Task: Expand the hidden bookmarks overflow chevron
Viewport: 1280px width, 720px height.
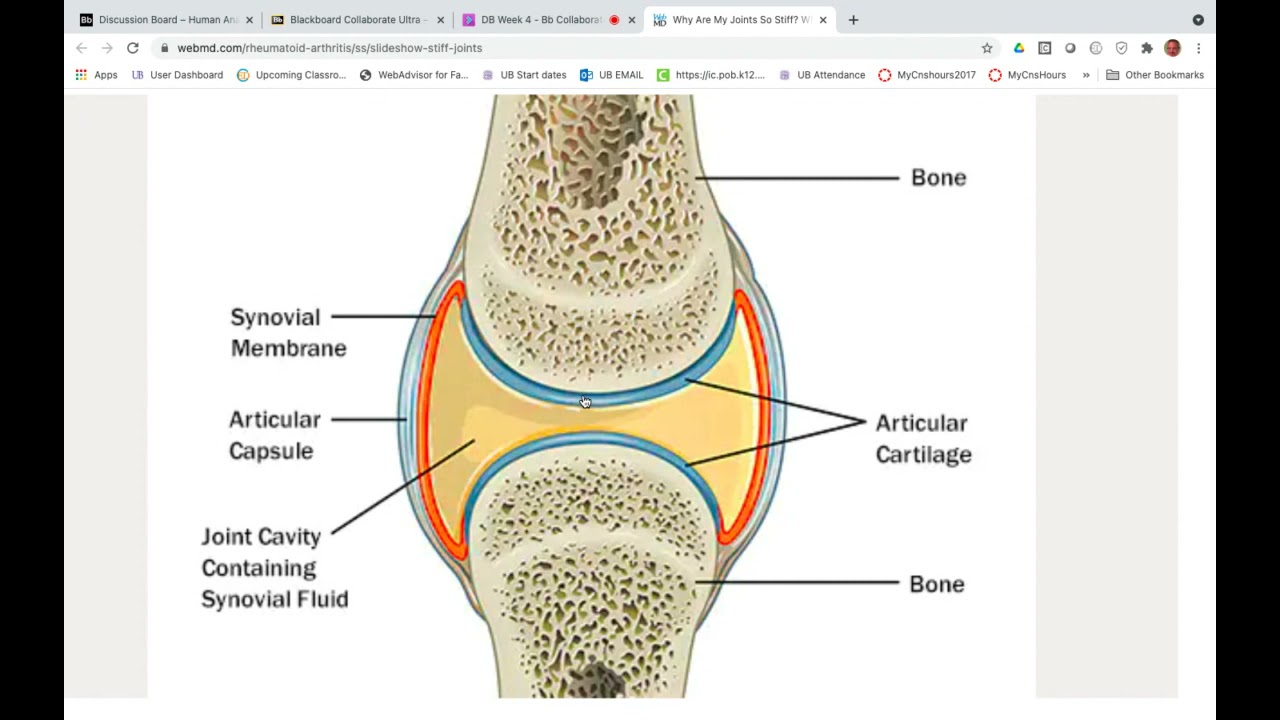Action: (x=1086, y=75)
